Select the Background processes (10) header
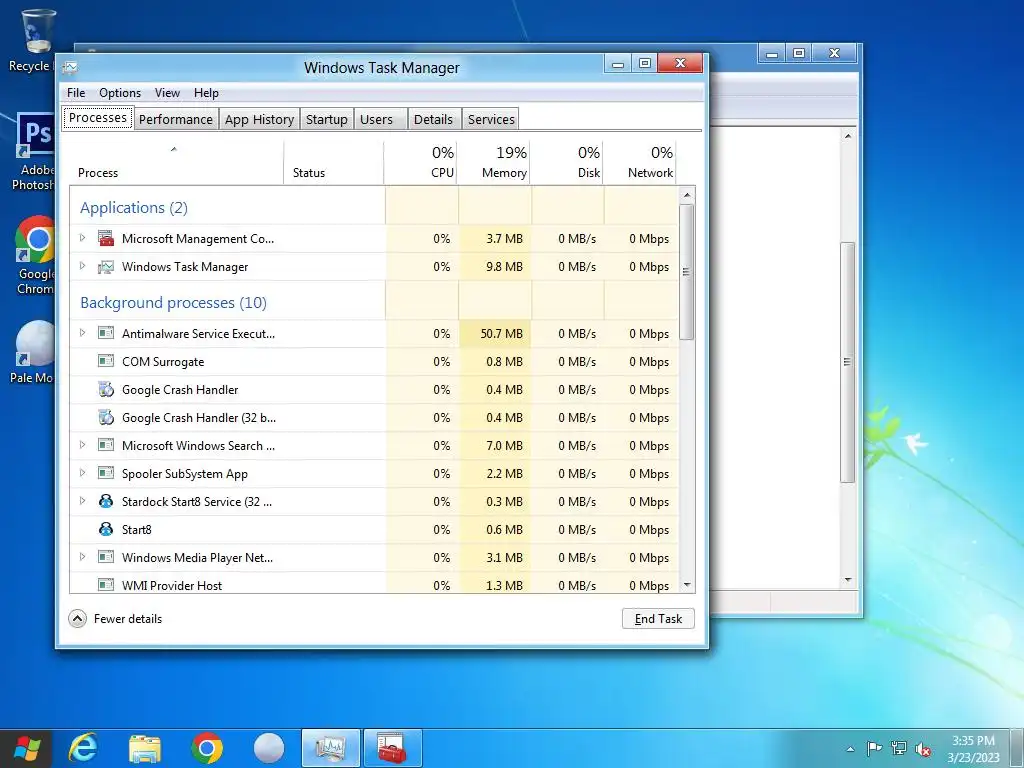The width and height of the screenshot is (1024, 768). (173, 302)
